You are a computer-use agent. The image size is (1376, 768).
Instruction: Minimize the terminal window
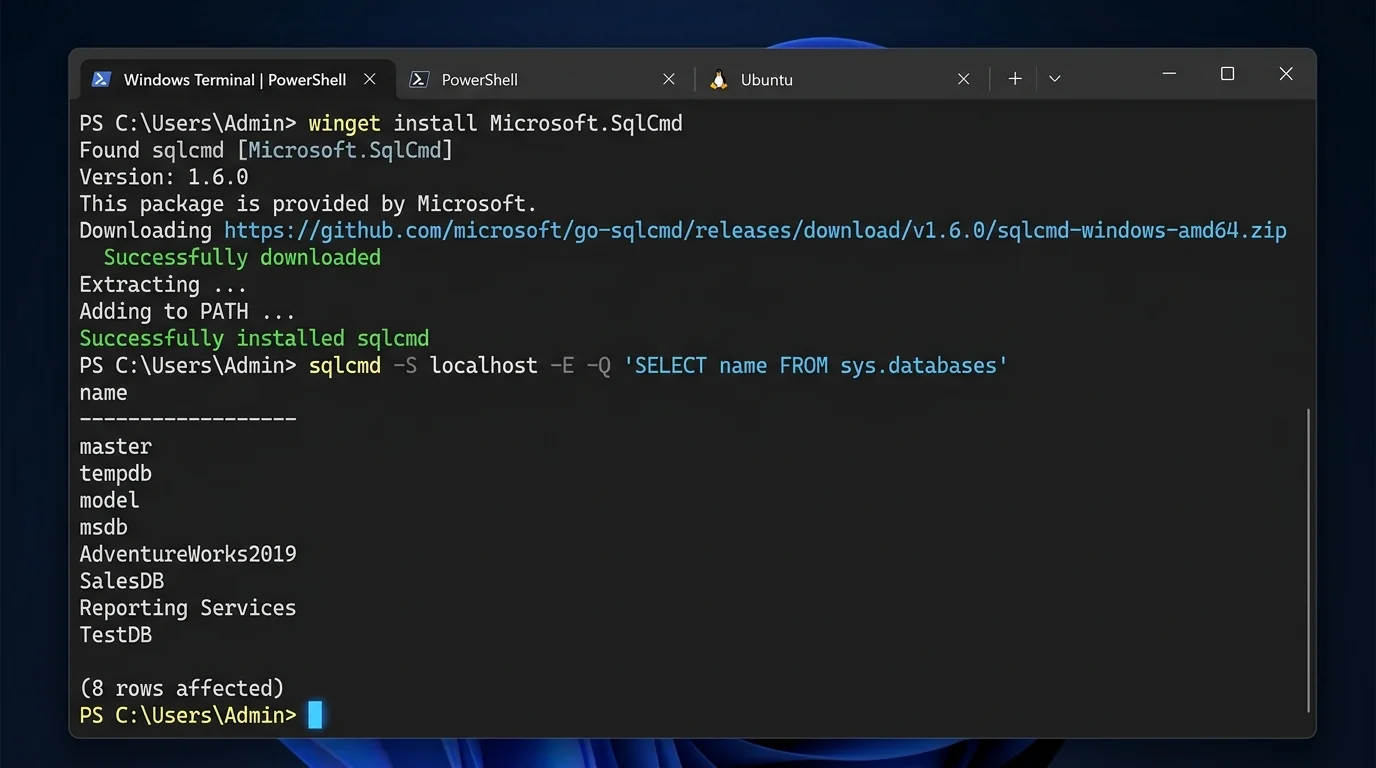tap(1169, 74)
